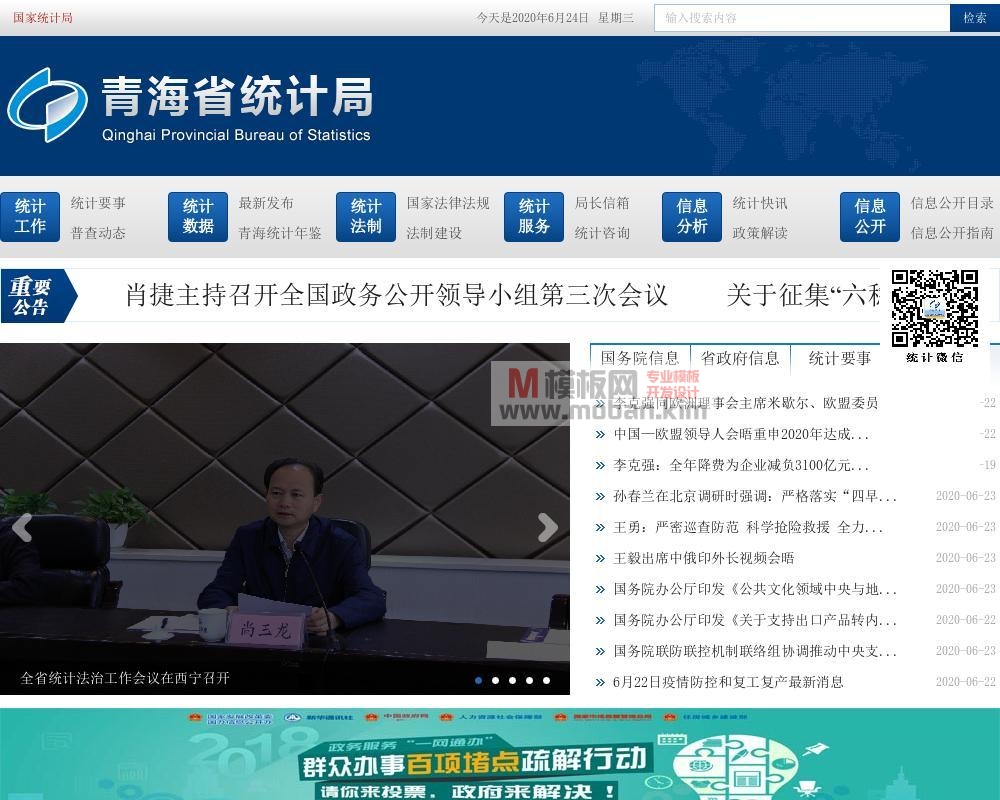Open the 统计服务 menu block

pos(534,216)
